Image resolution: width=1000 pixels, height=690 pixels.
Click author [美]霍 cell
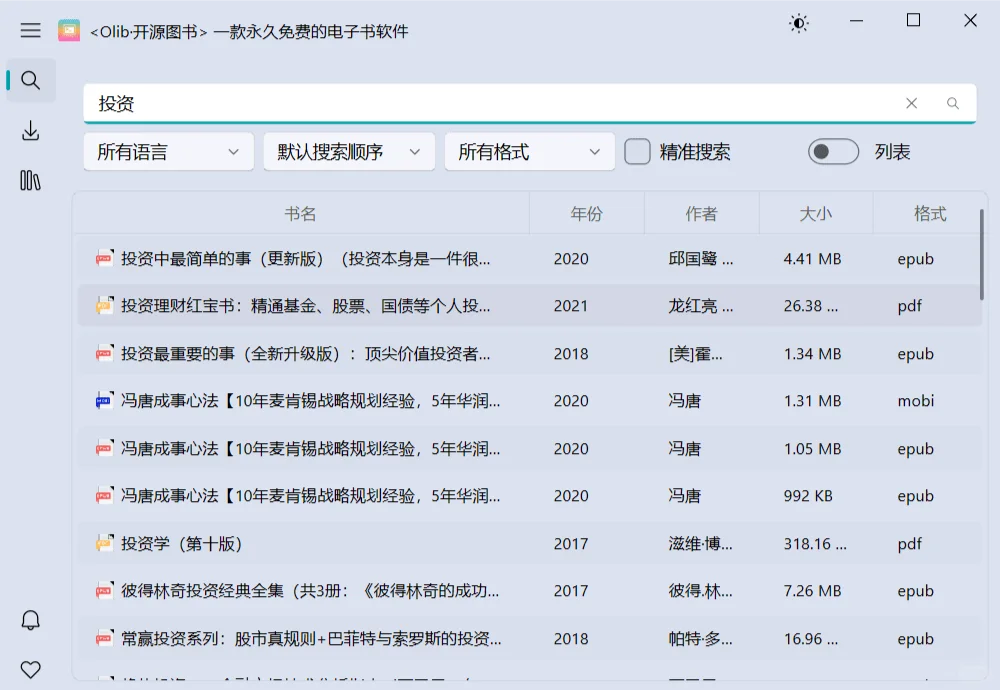(695, 353)
